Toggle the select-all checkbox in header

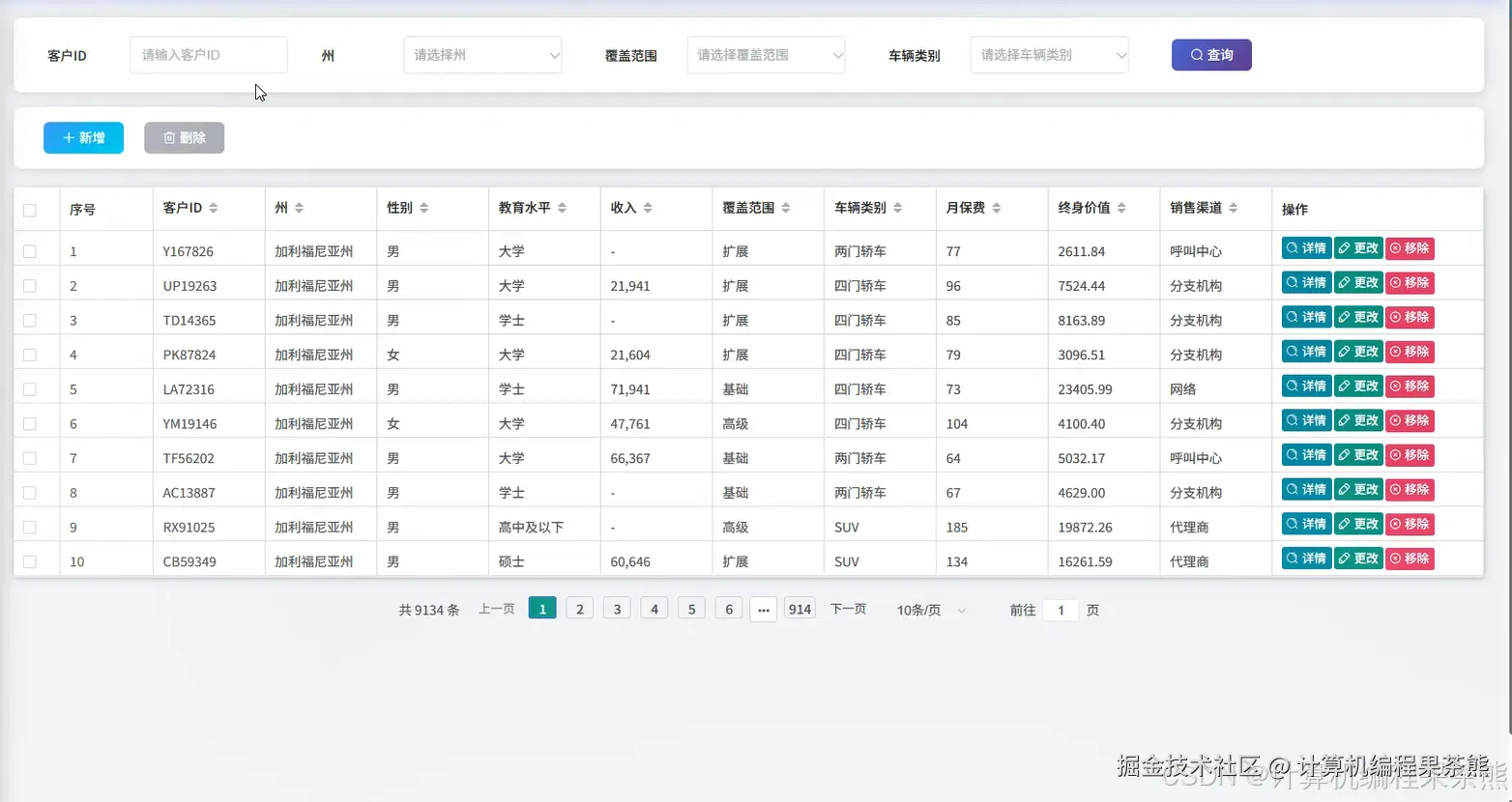(30, 210)
